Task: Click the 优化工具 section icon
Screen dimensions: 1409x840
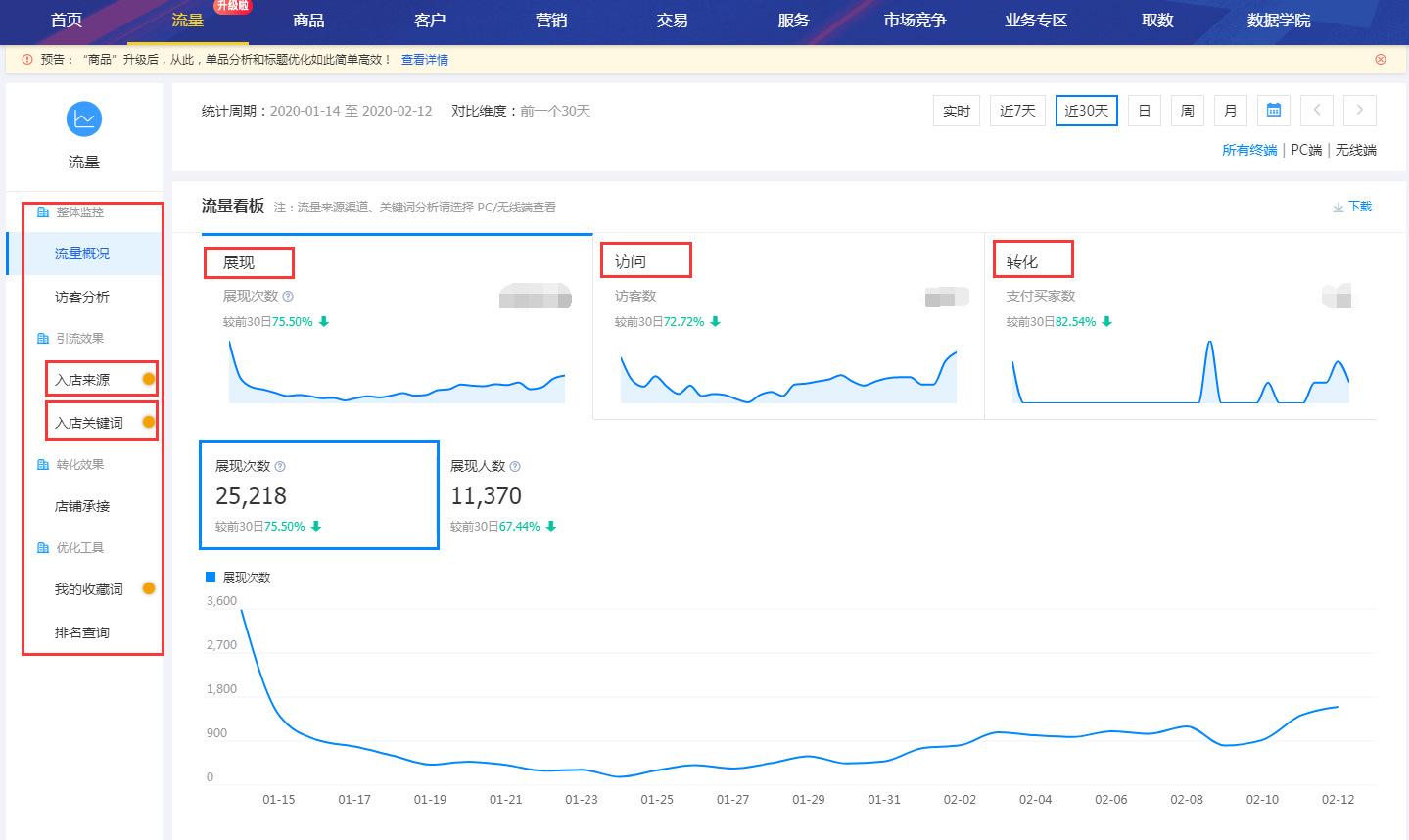Action: point(43,548)
